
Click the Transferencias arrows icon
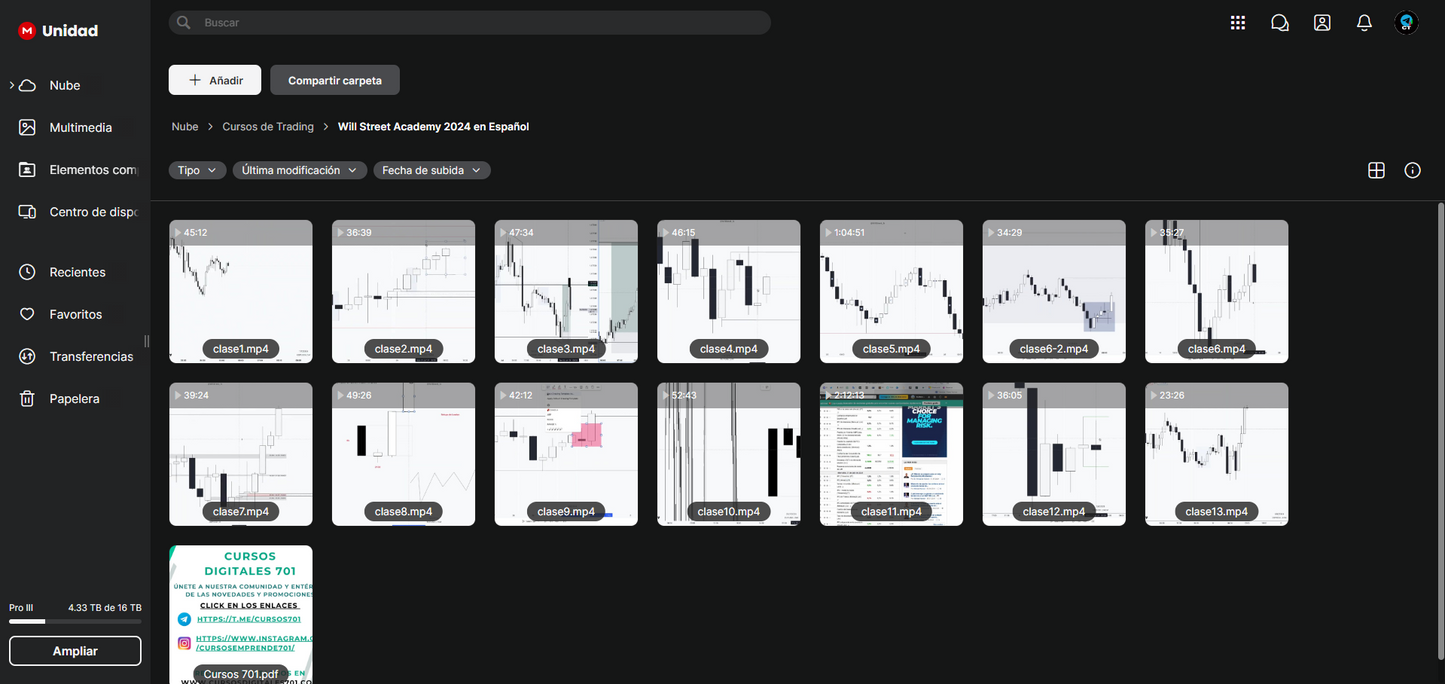tap(28, 357)
